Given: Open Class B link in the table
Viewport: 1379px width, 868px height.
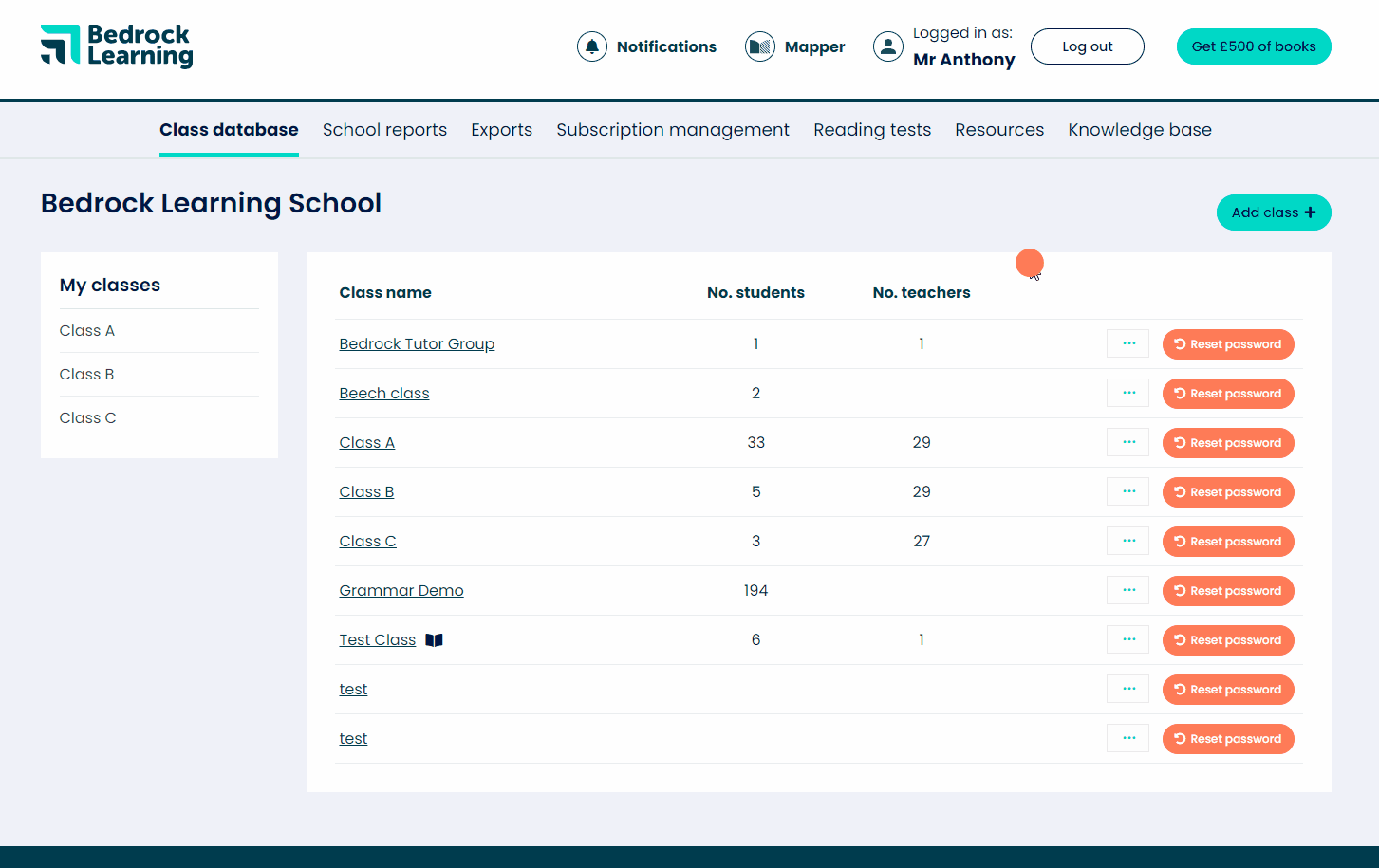Looking at the screenshot, I should tap(366, 491).
